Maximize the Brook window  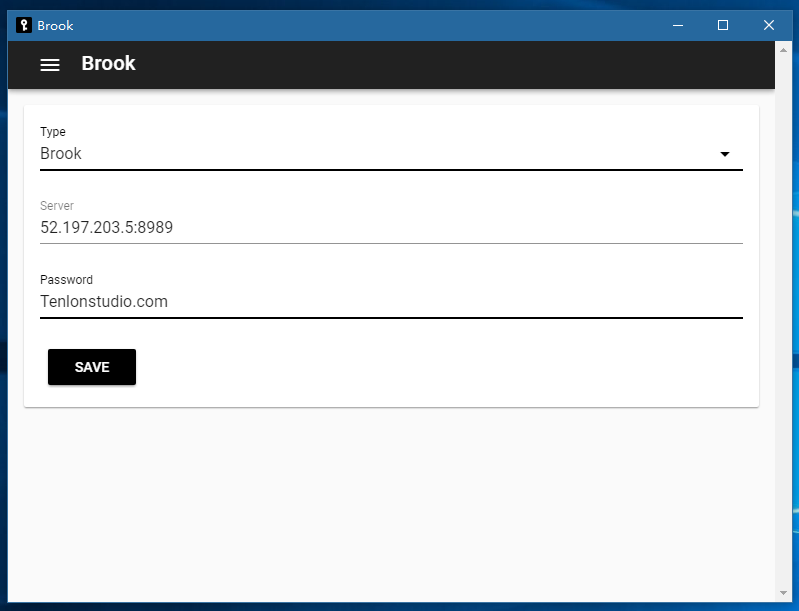pos(723,25)
